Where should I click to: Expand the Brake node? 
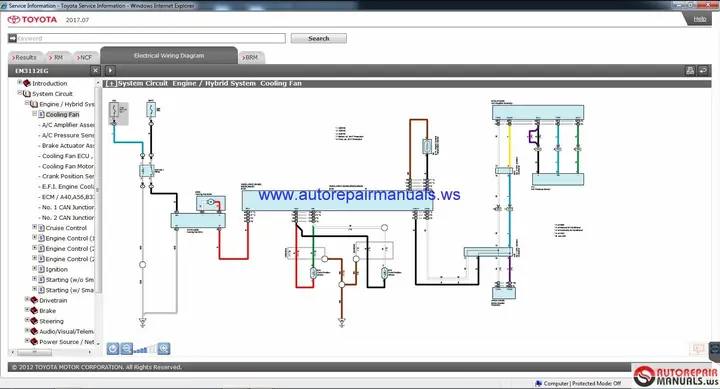pyautogui.click(x=27, y=310)
